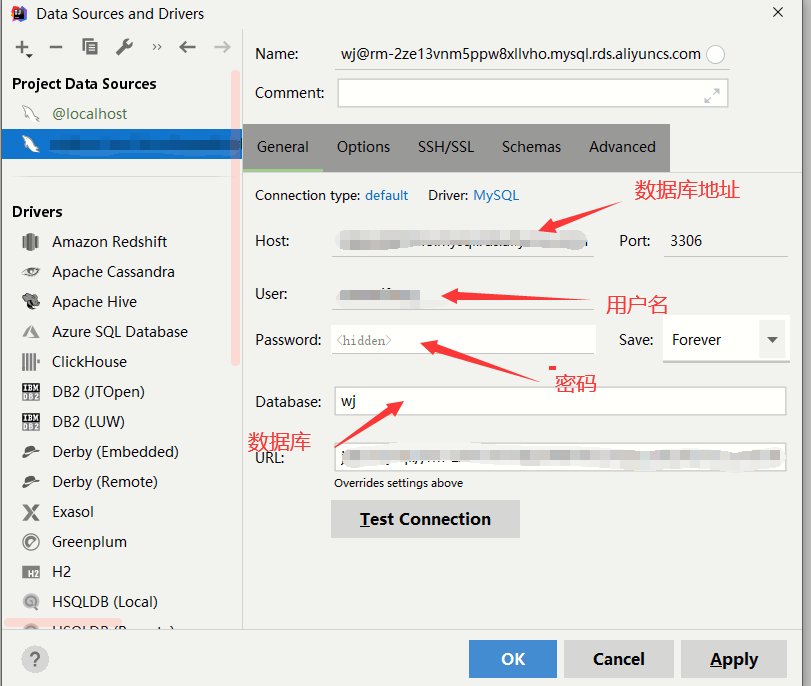Click the User field
The image size is (811, 686).
pyautogui.click(x=462, y=294)
